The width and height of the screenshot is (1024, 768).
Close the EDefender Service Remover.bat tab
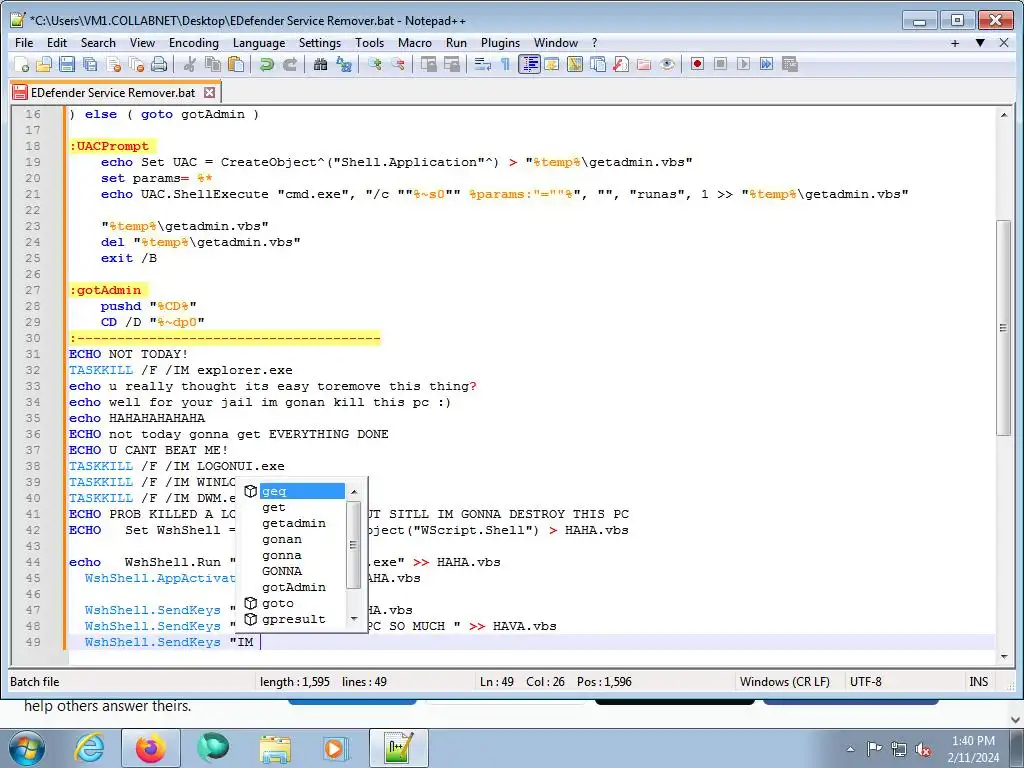pos(209,93)
